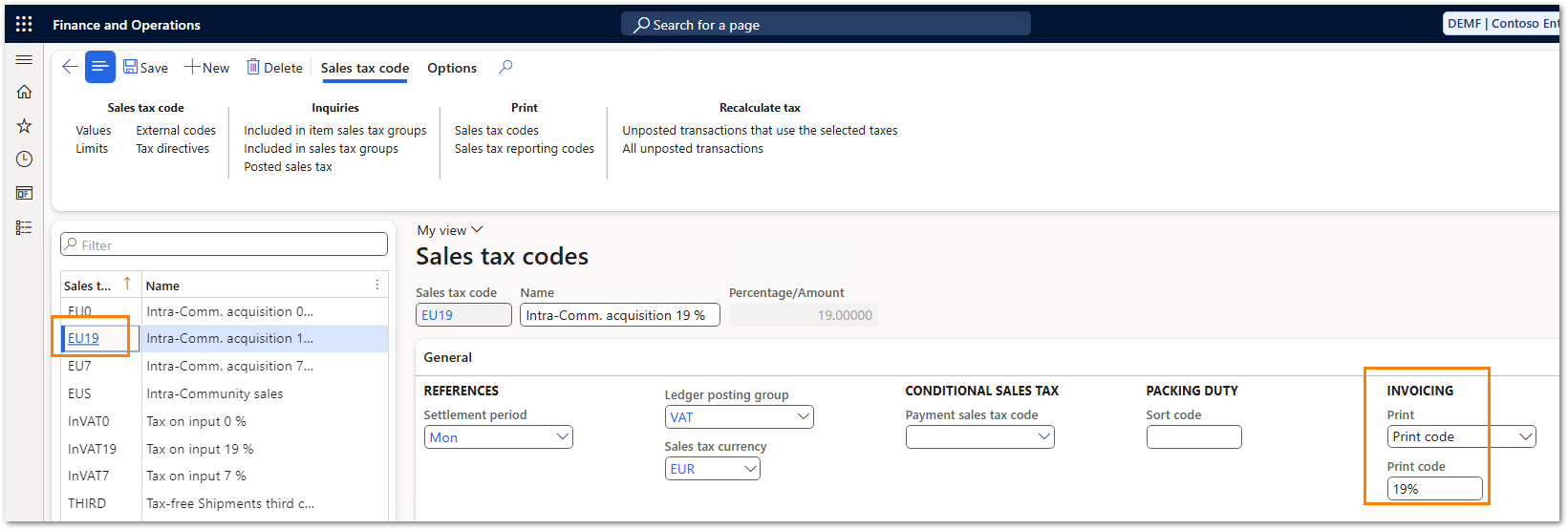Print Sales tax reporting codes
Screen dimensions: 1568x530
point(525,148)
